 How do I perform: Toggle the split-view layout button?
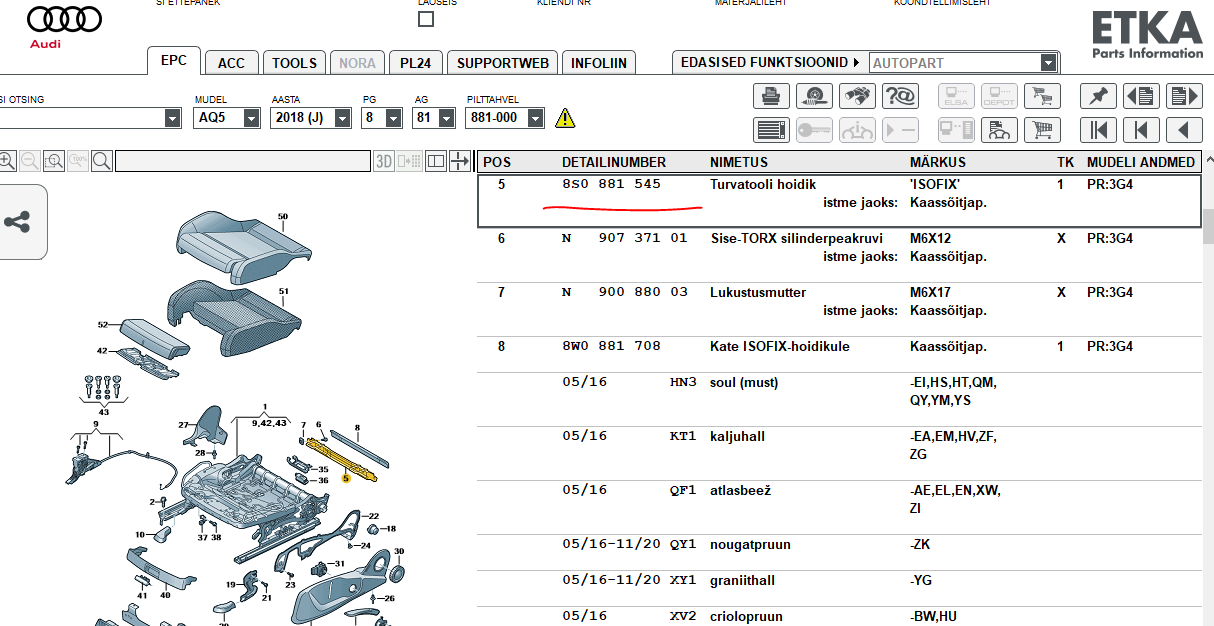(x=436, y=161)
